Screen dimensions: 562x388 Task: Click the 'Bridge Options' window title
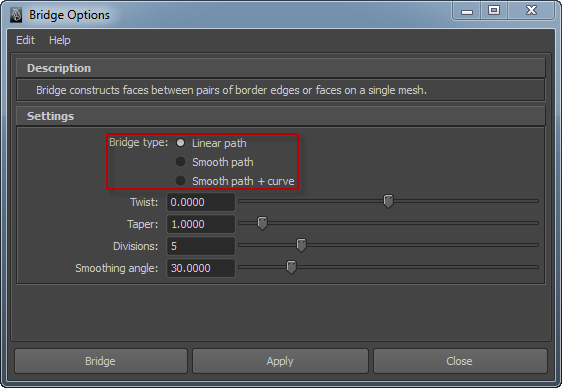coord(70,15)
